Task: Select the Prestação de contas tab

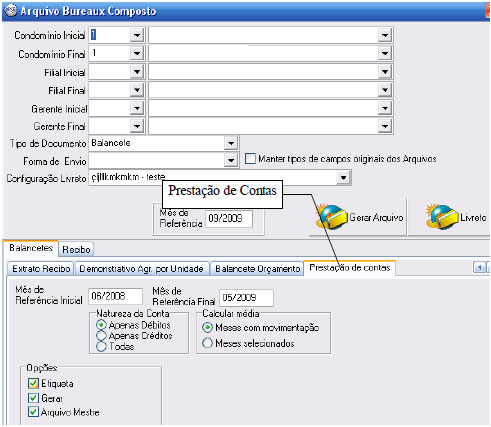Action: coord(350,268)
